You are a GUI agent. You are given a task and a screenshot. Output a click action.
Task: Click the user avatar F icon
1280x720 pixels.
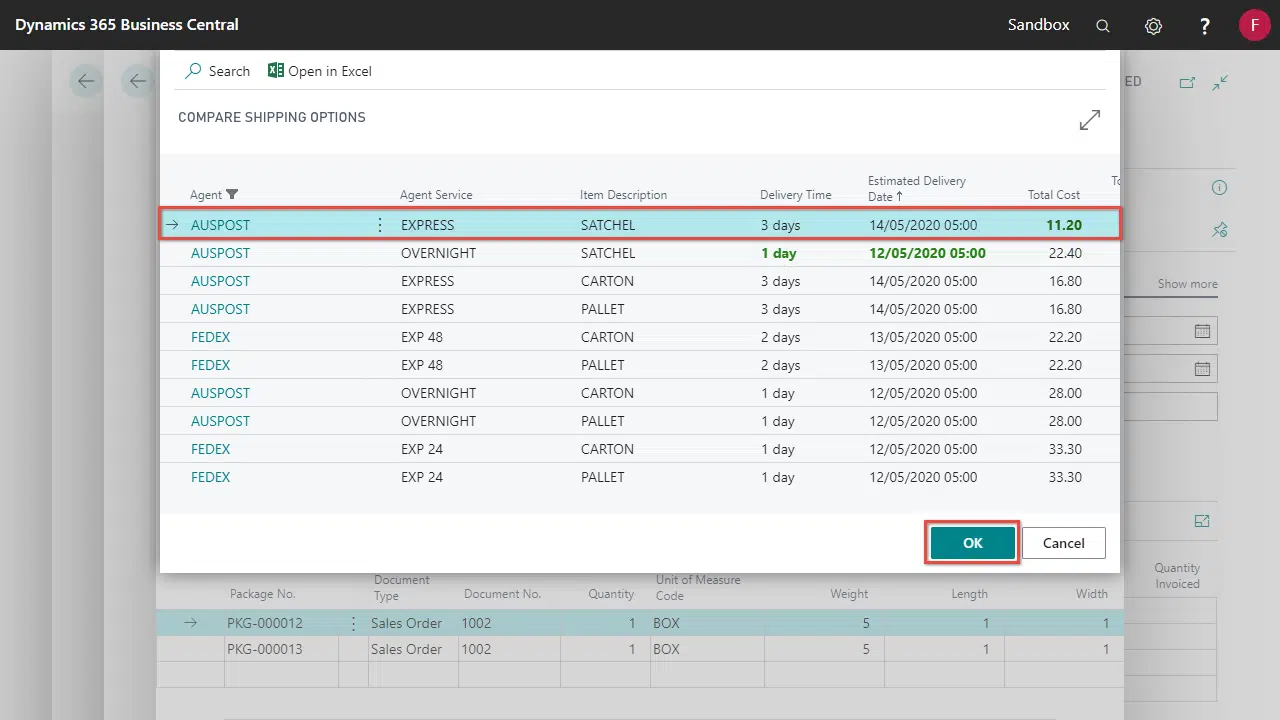pyautogui.click(x=1254, y=25)
